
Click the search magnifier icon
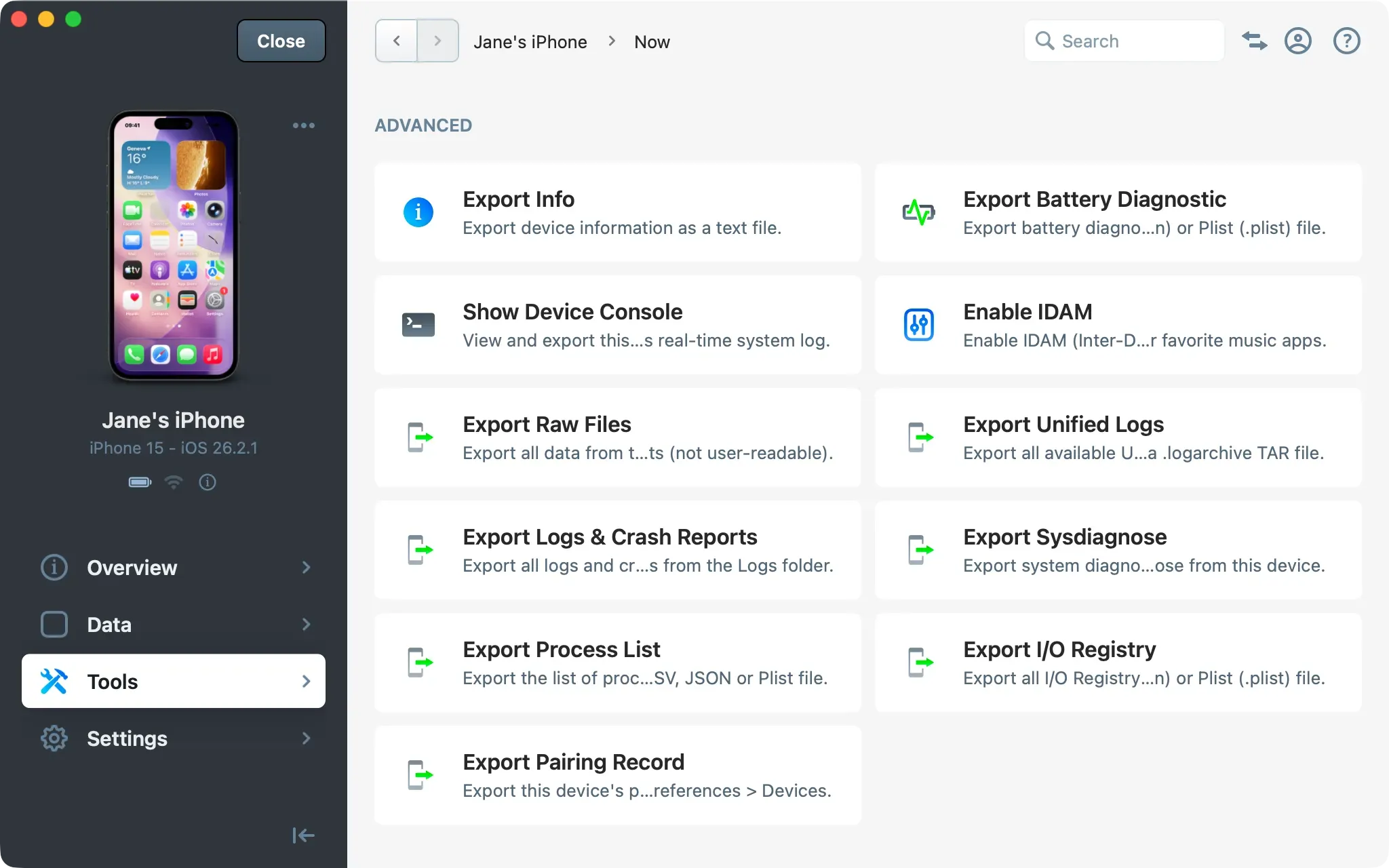pos(1044,41)
